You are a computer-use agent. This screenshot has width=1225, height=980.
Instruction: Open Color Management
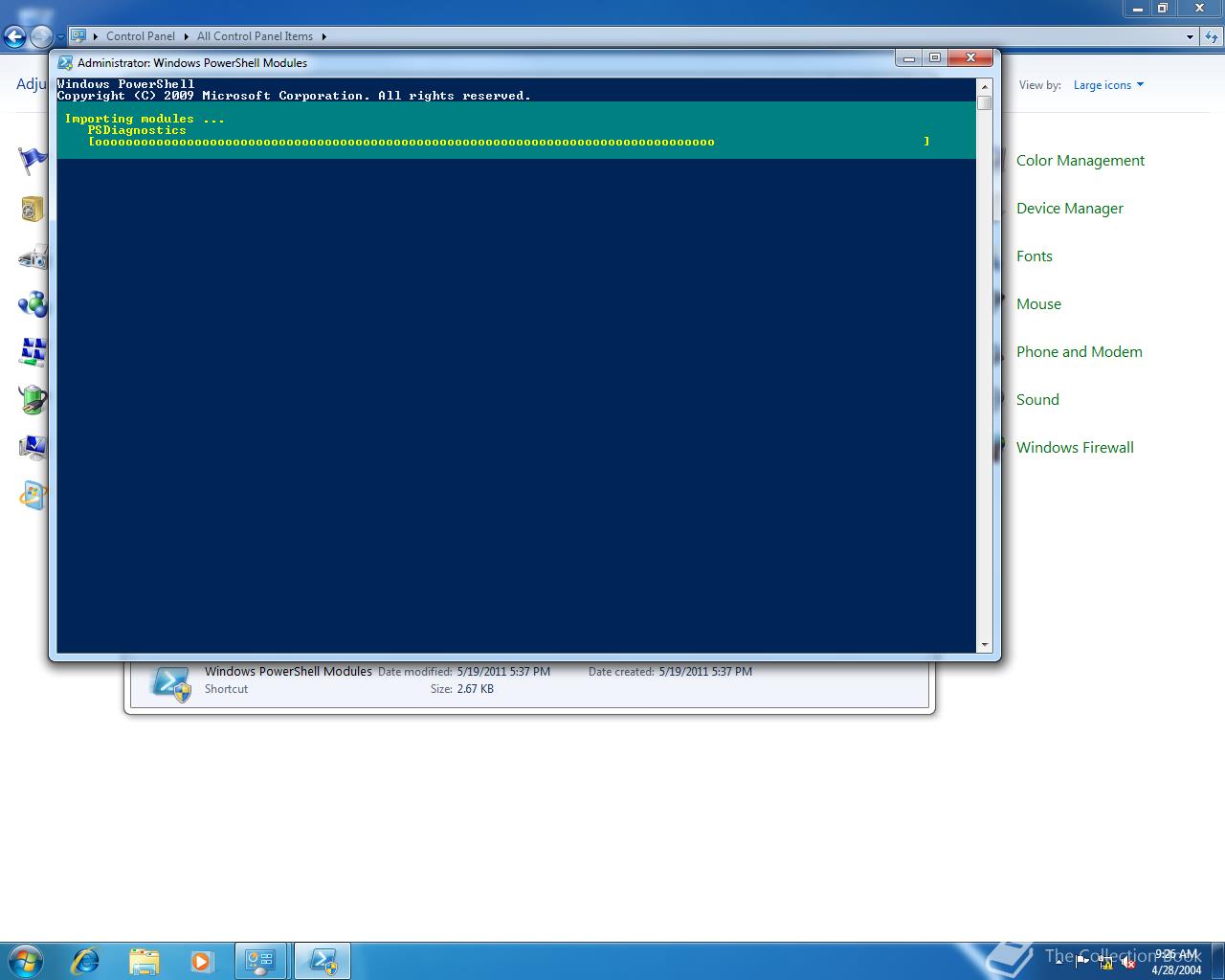(x=1080, y=161)
